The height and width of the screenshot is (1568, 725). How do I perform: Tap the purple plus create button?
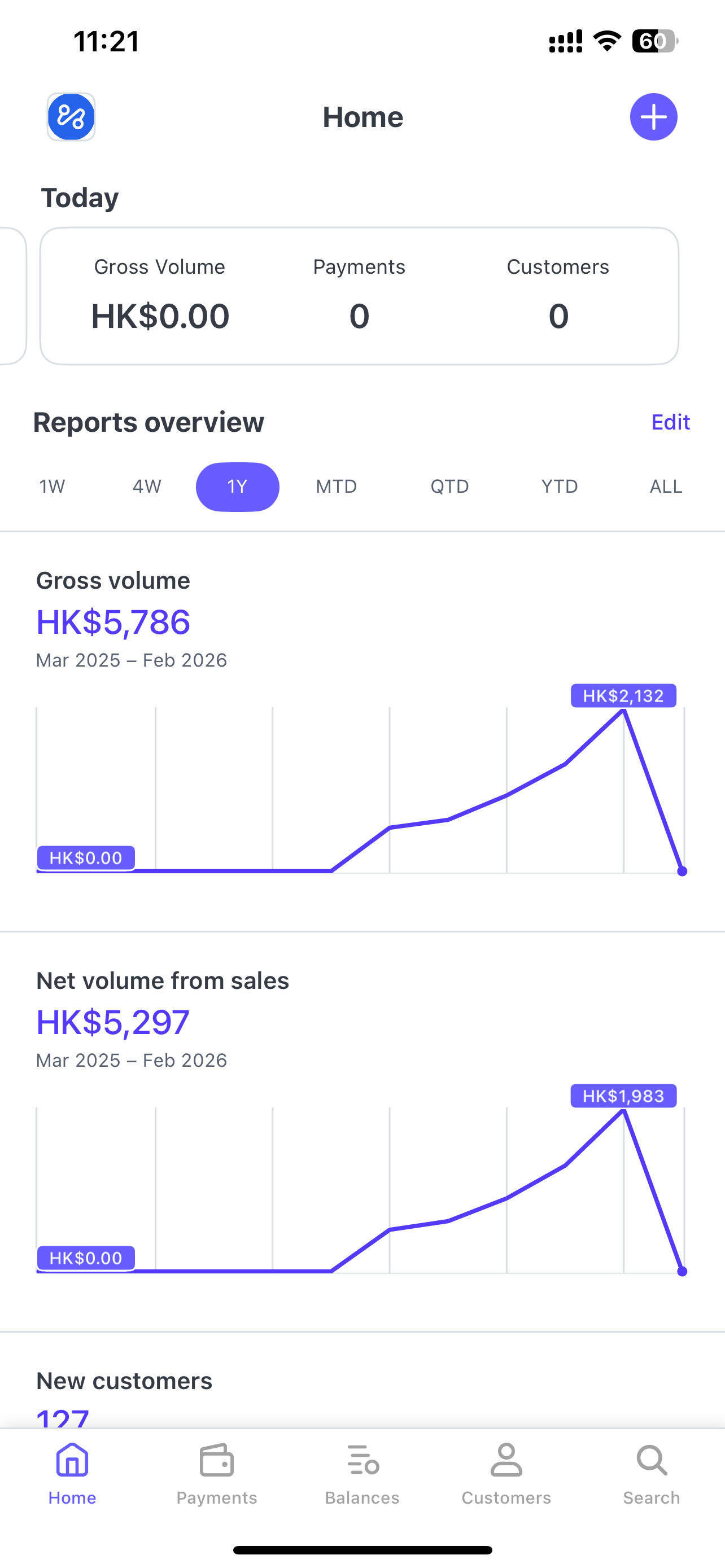[x=653, y=117]
